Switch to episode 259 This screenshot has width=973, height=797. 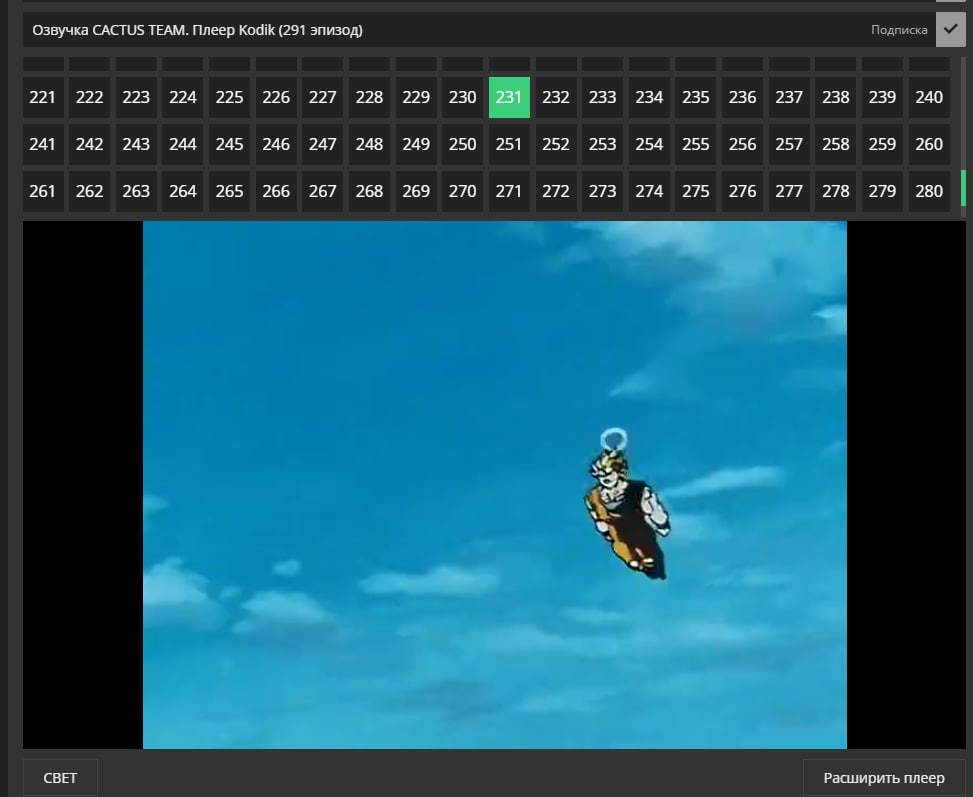tap(882, 145)
